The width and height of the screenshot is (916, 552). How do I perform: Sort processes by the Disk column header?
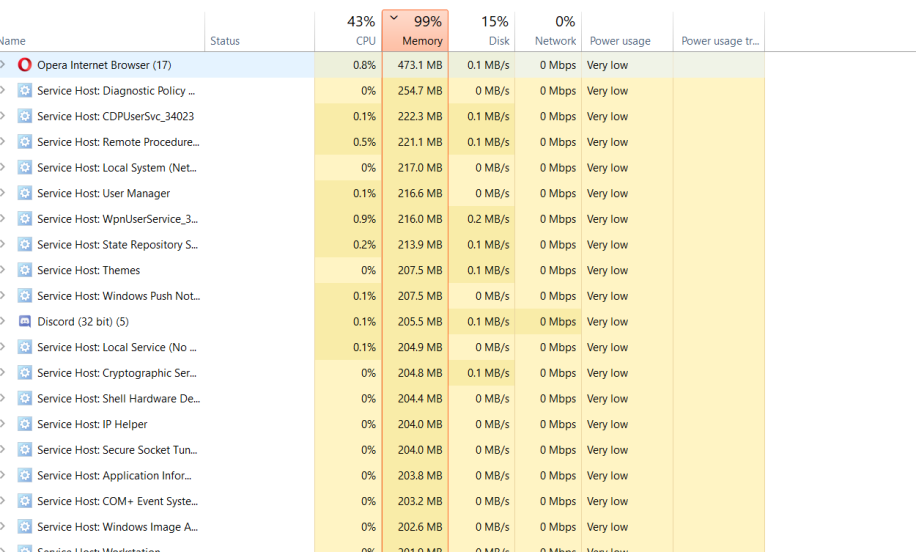click(x=482, y=30)
